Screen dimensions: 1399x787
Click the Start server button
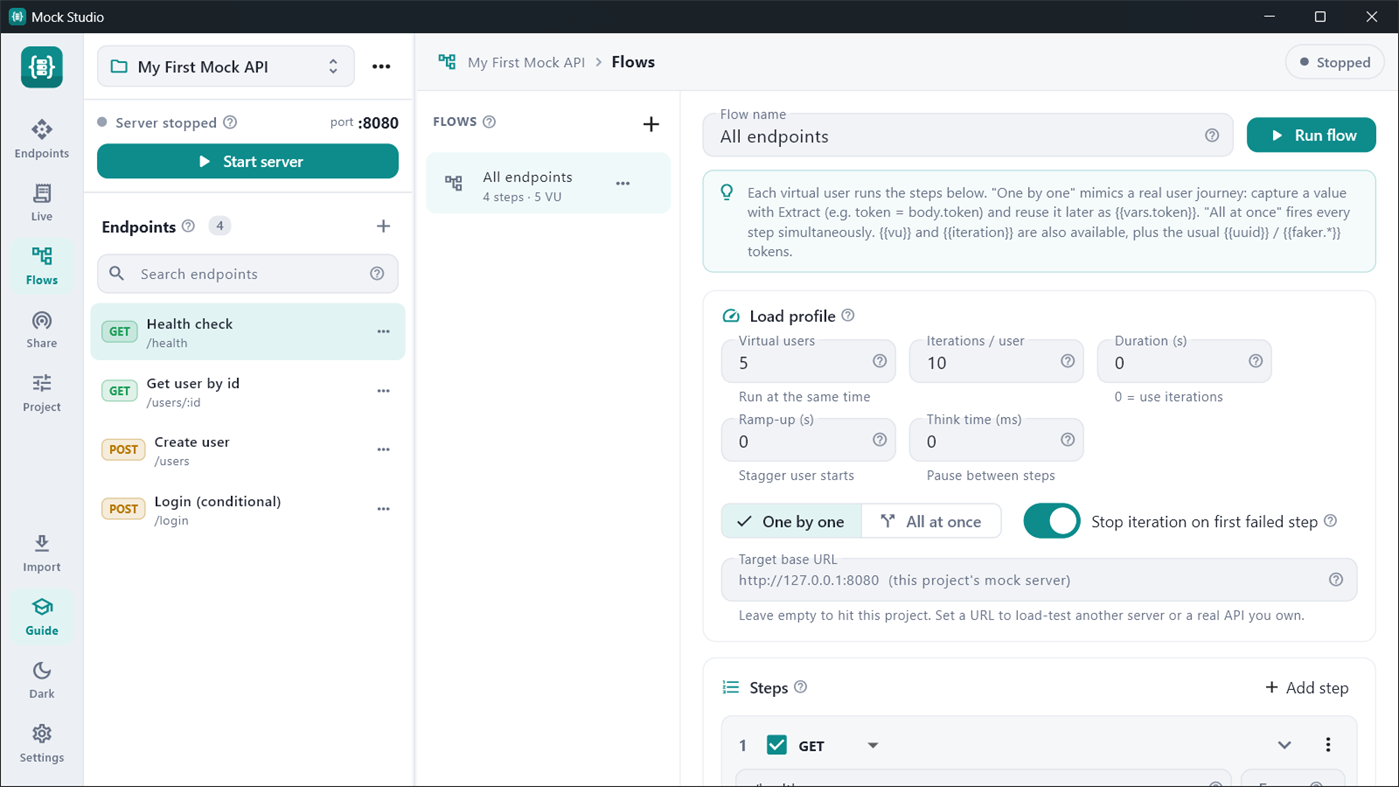(x=248, y=161)
